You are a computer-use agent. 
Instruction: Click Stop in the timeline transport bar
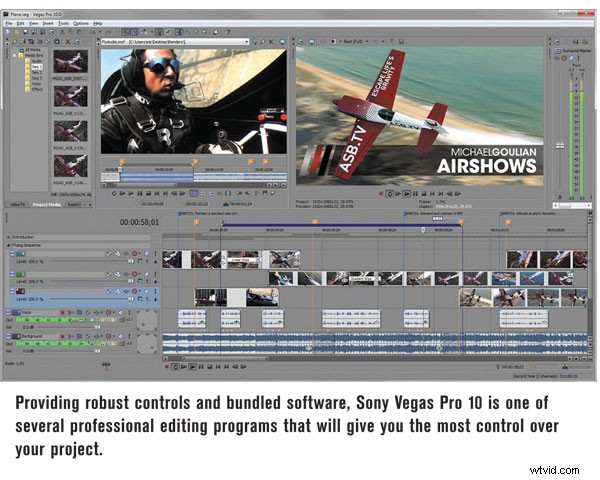[x=209, y=367]
